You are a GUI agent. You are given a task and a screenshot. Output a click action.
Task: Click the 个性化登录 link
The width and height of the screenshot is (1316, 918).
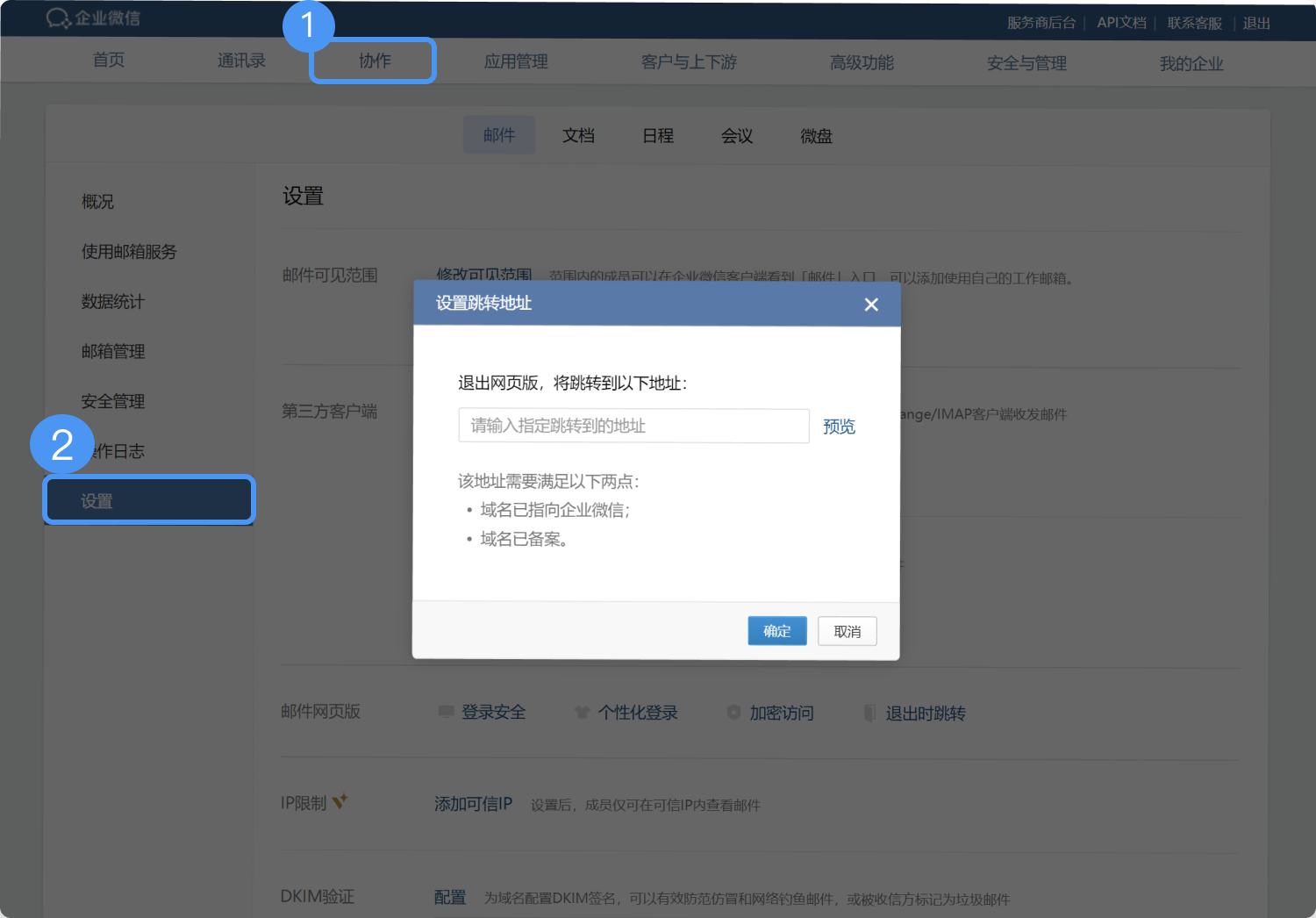(638, 713)
